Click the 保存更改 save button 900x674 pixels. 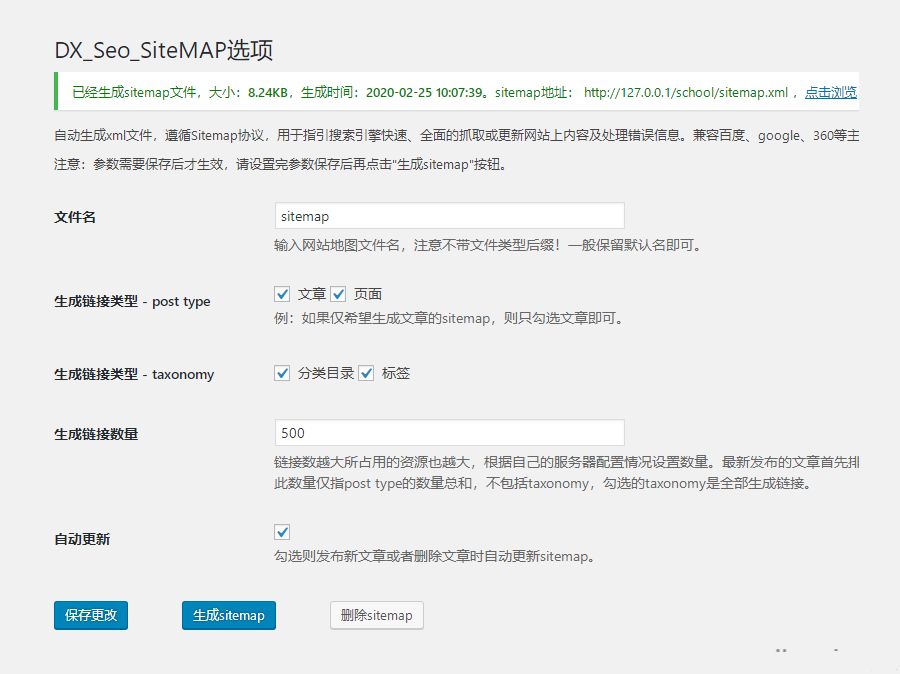[90, 615]
